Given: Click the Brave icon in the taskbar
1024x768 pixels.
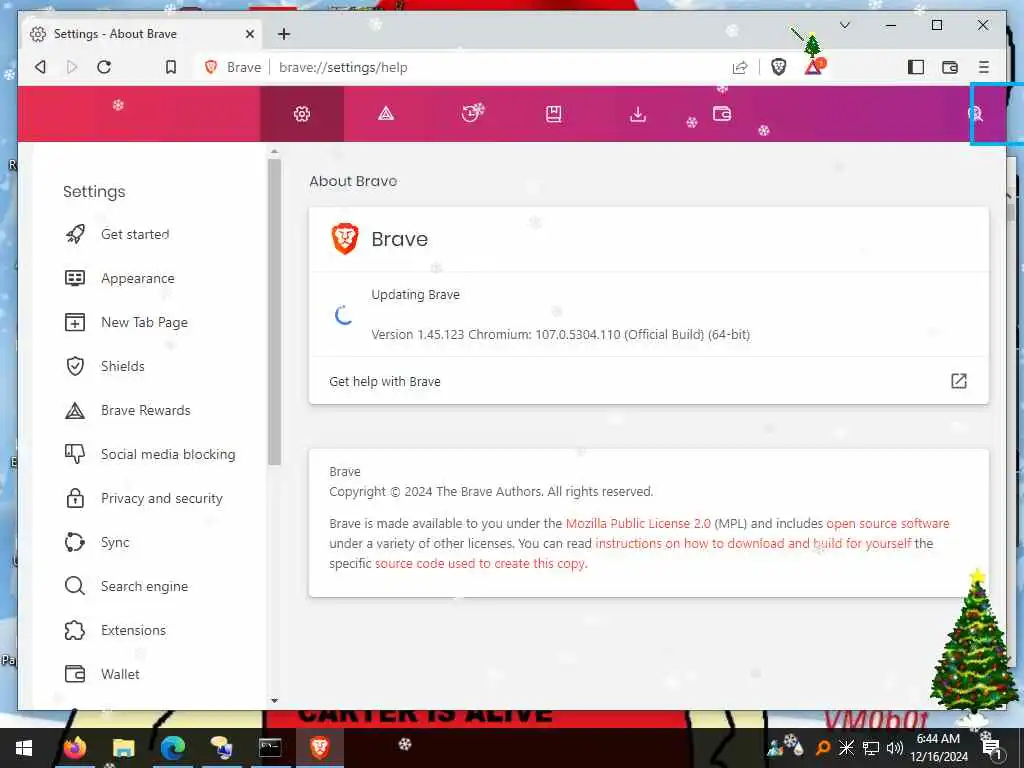Looking at the screenshot, I should click(319, 748).
